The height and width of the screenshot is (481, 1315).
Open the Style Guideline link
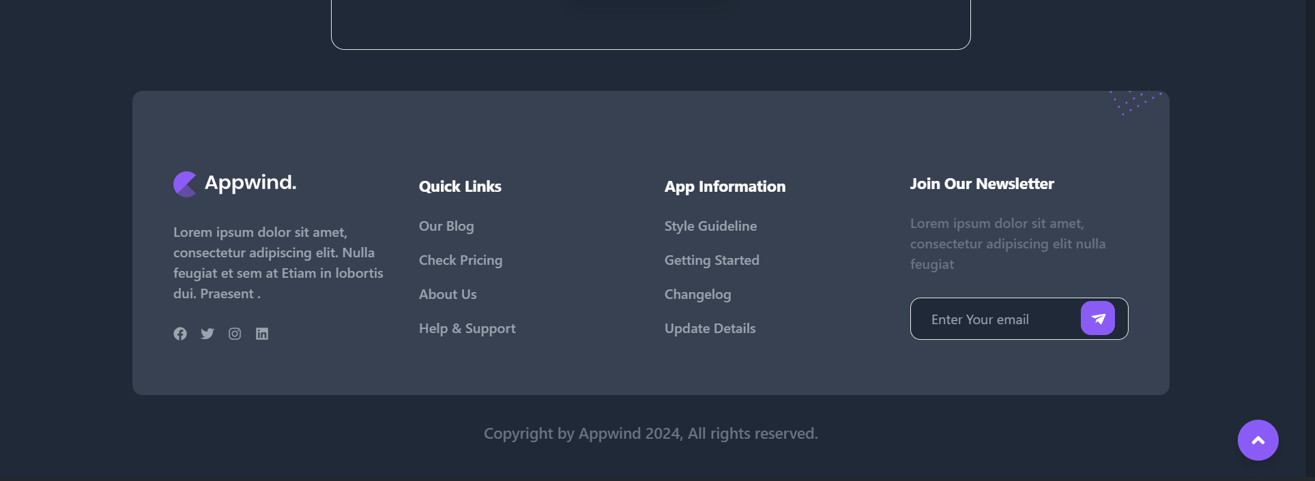tap(710, 226)
